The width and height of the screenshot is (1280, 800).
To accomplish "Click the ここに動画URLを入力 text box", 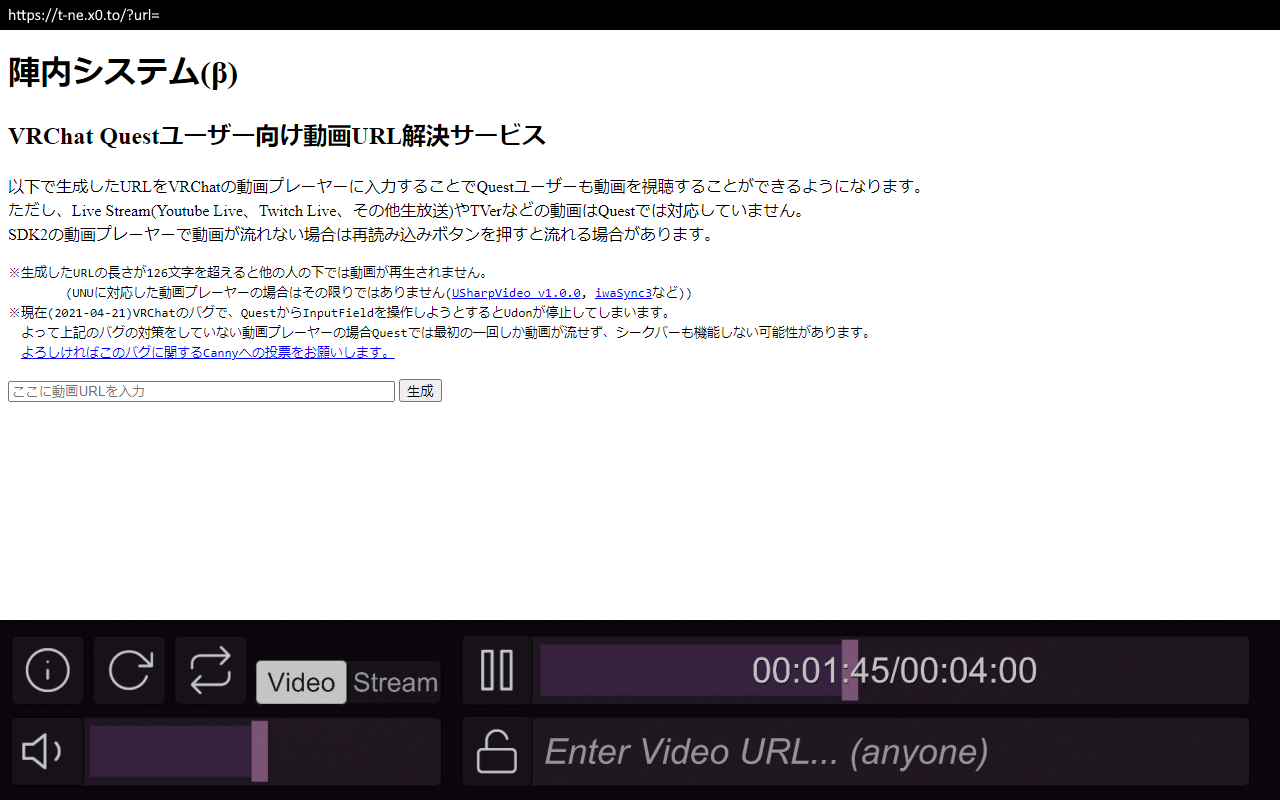I will (201, 391).
